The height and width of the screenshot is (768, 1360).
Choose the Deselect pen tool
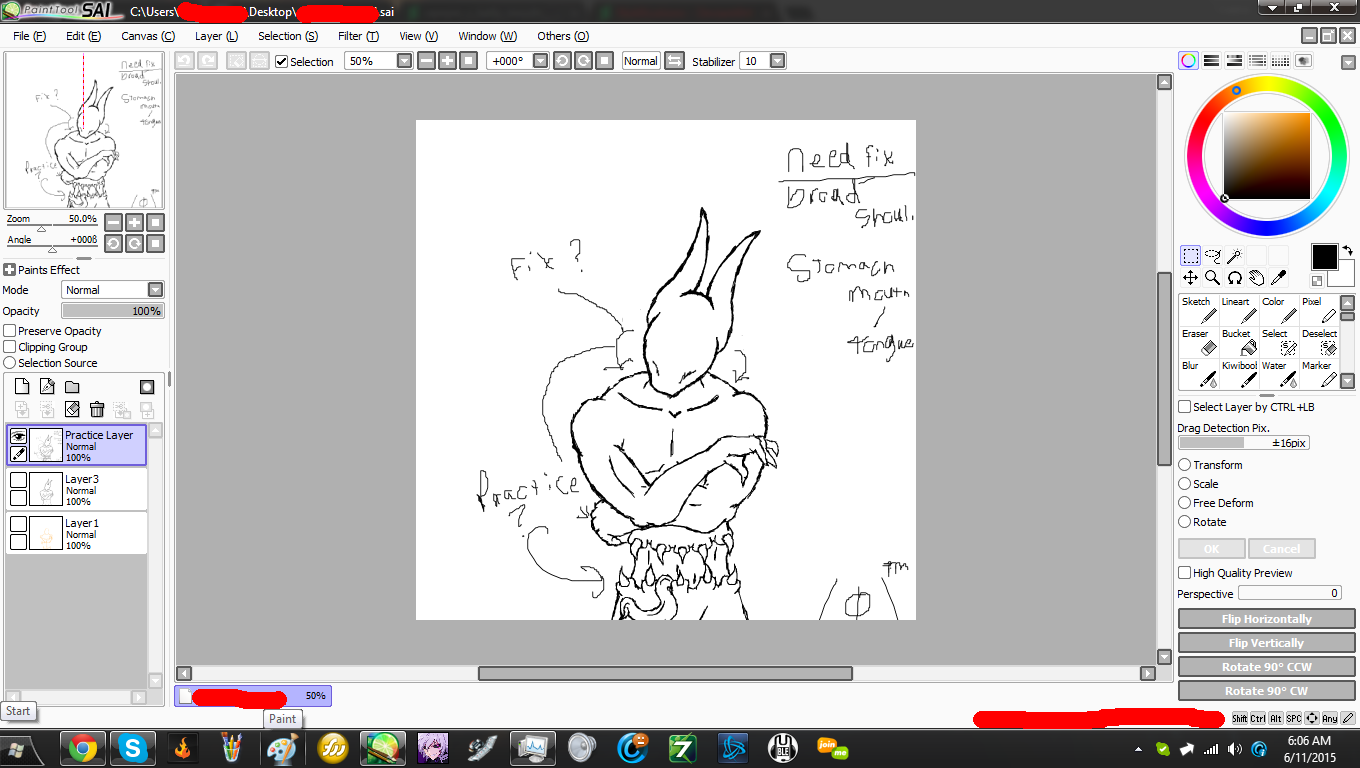(x=1319, y=342)
